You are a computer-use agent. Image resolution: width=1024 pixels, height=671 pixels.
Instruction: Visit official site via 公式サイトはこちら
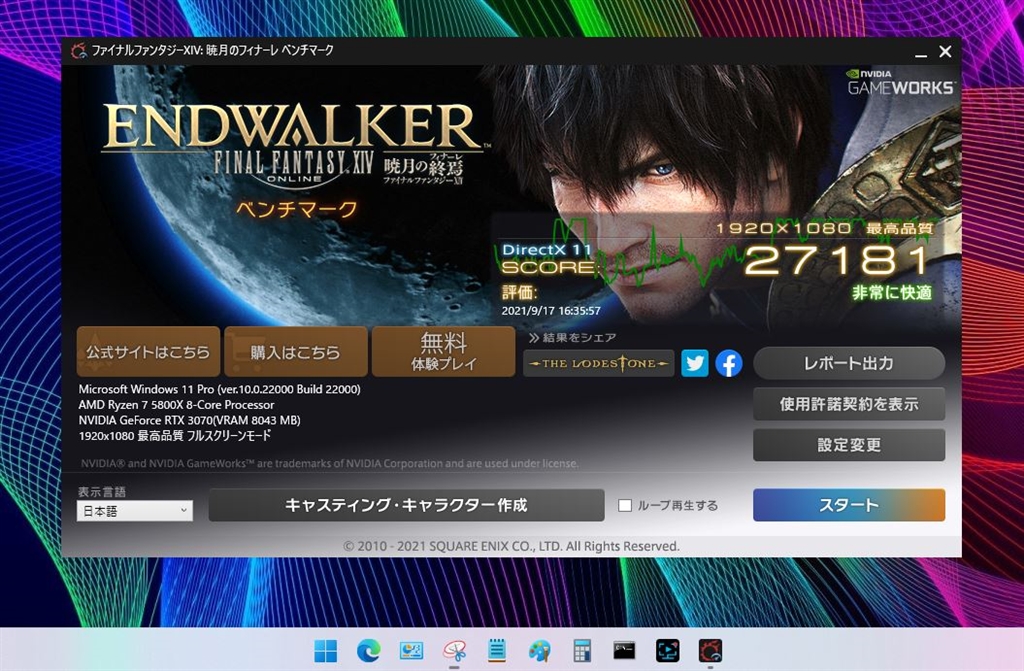(148, 352)
